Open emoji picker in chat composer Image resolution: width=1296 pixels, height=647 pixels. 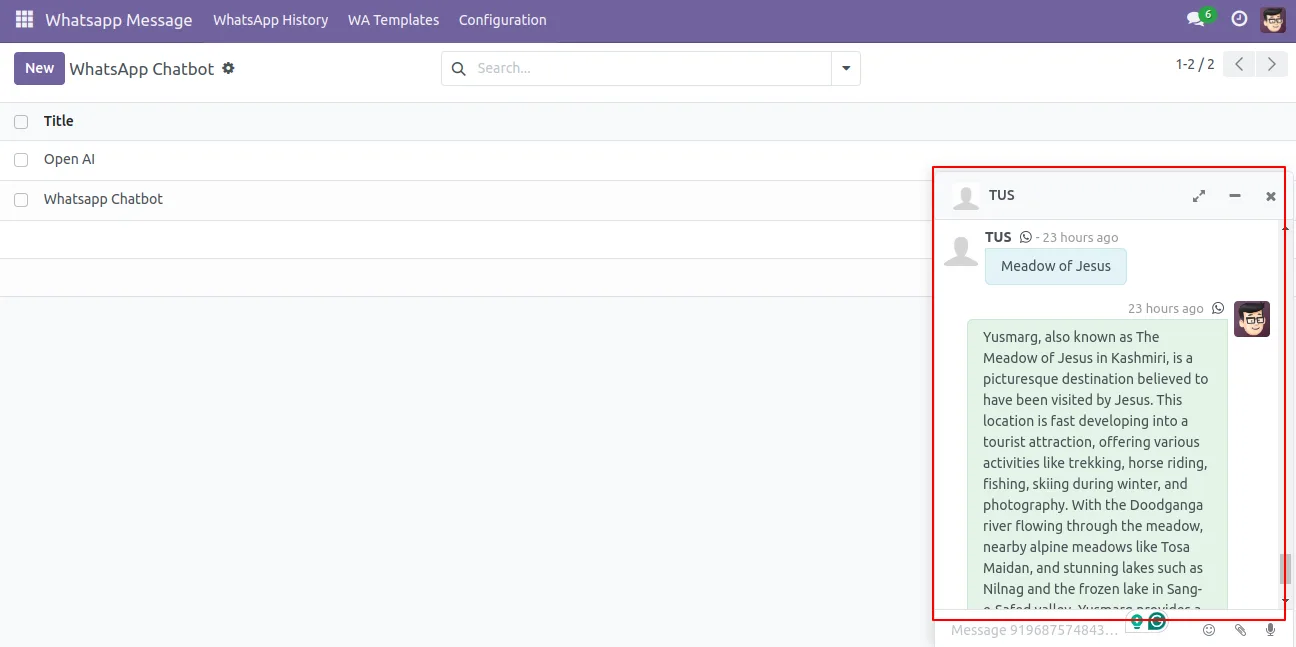pyautogui.click(x=1209, y=630)
